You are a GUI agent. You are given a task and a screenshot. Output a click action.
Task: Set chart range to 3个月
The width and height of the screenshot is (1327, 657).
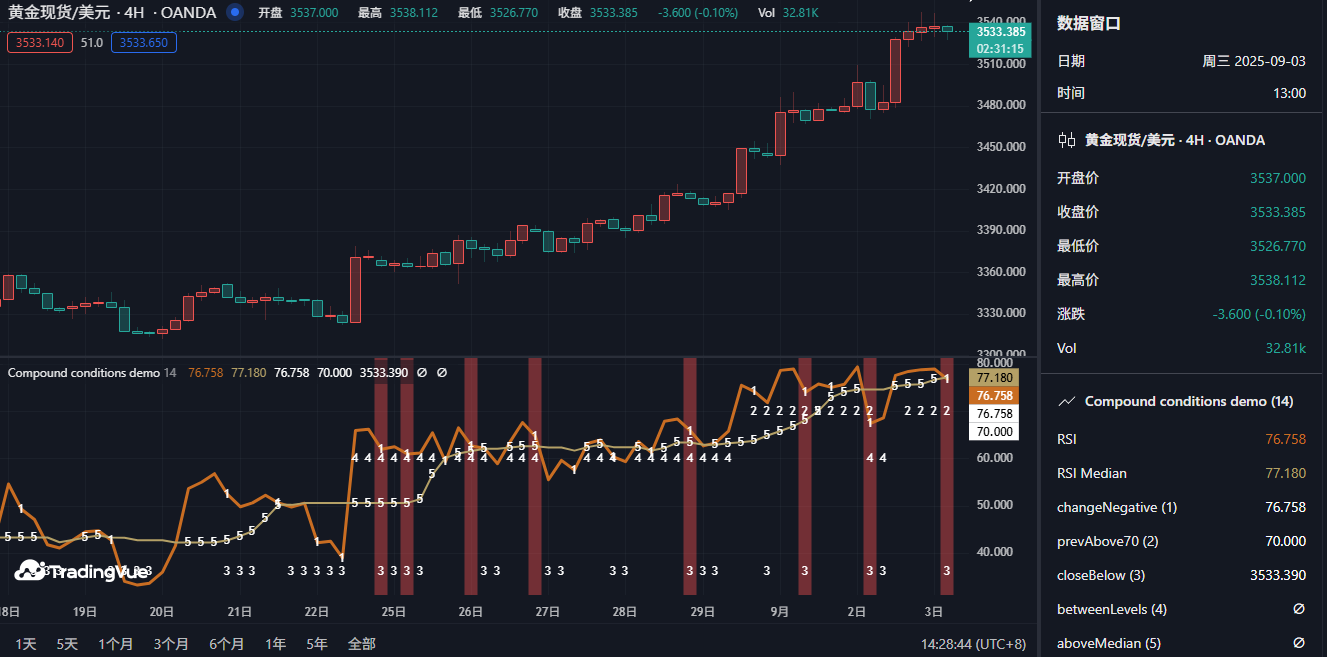(171, 644)
